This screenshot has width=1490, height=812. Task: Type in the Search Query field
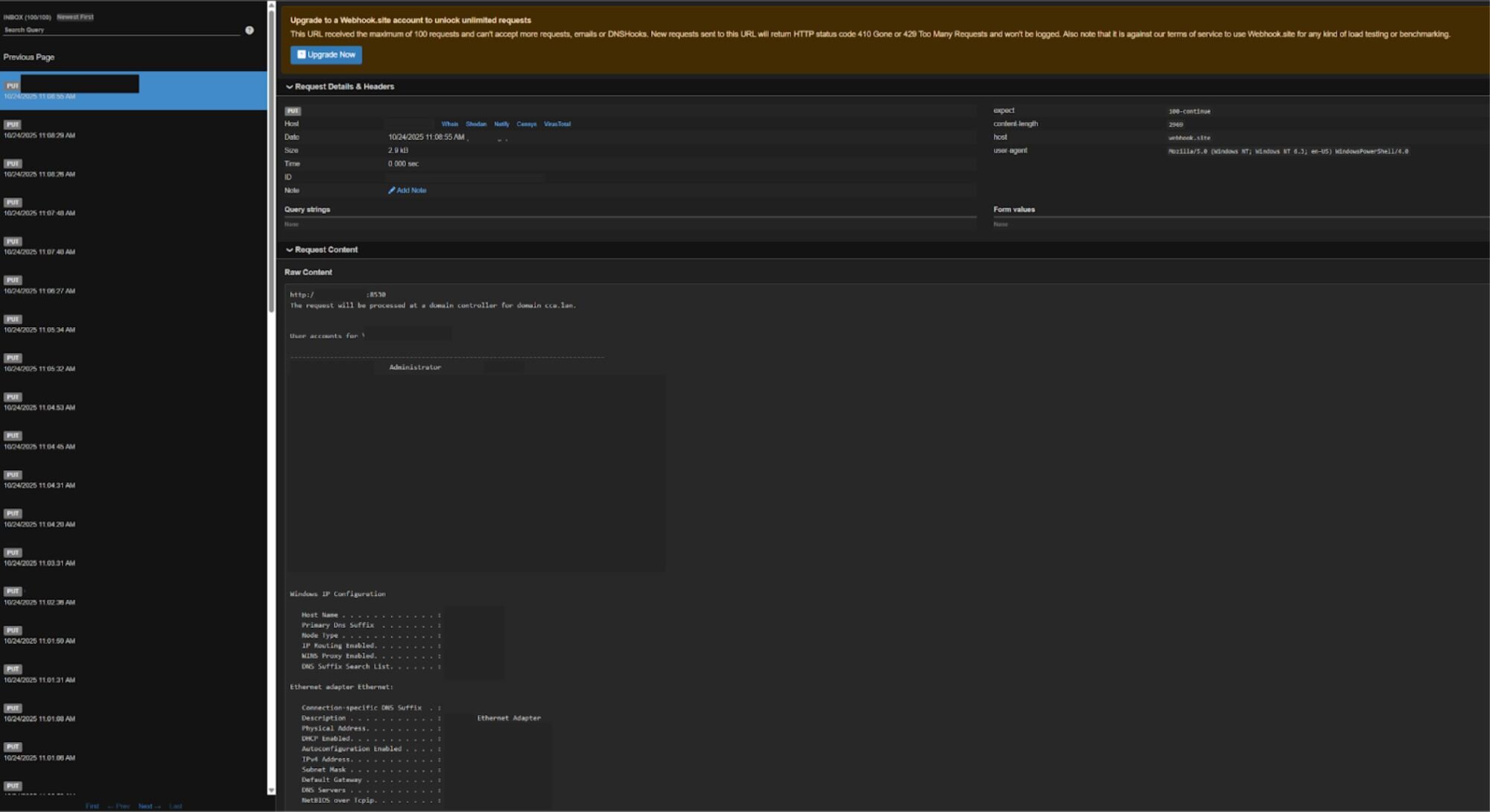(x=119, y=31)
